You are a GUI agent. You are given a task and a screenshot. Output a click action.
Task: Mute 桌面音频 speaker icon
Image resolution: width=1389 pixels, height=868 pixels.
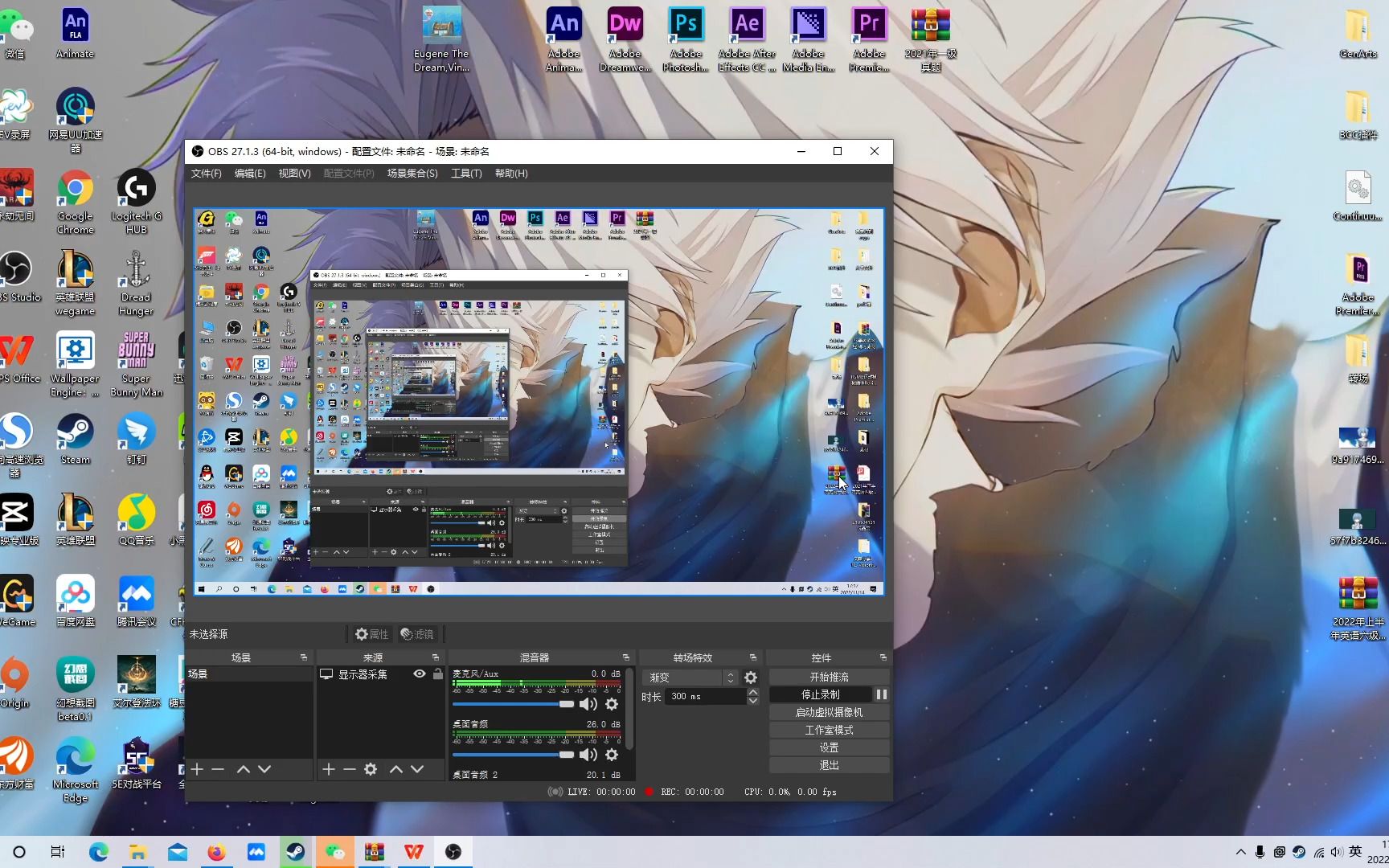tap(588, 755)
